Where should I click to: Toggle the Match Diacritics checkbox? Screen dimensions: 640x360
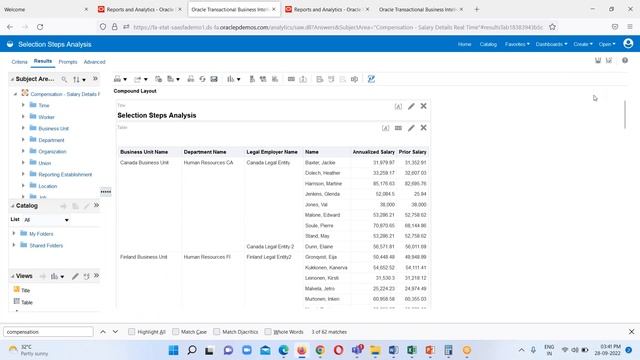coord(217,332)
